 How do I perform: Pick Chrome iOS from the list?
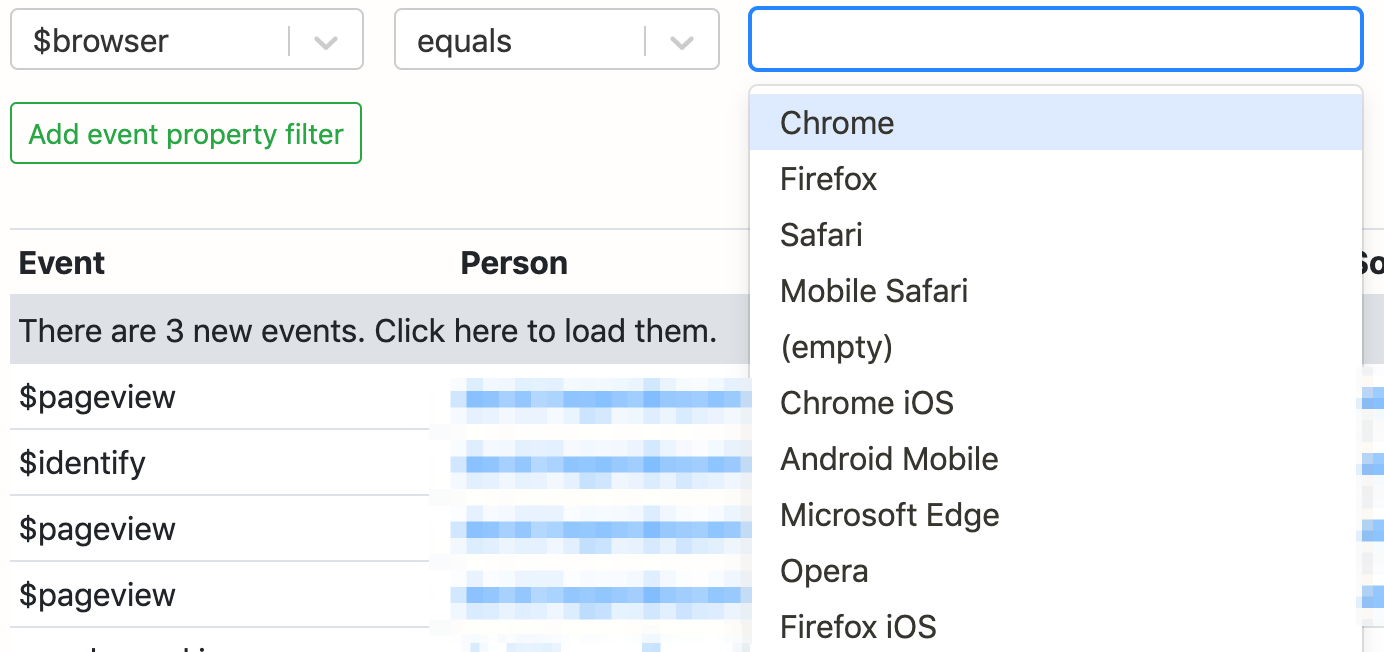866,403
